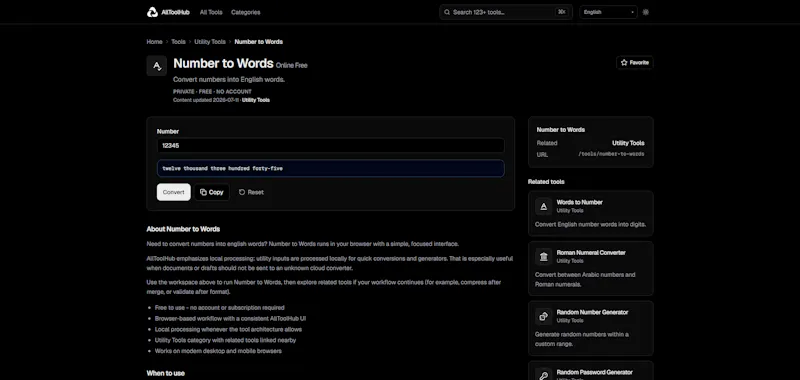Open the English language dropdown

click(608, 12)
